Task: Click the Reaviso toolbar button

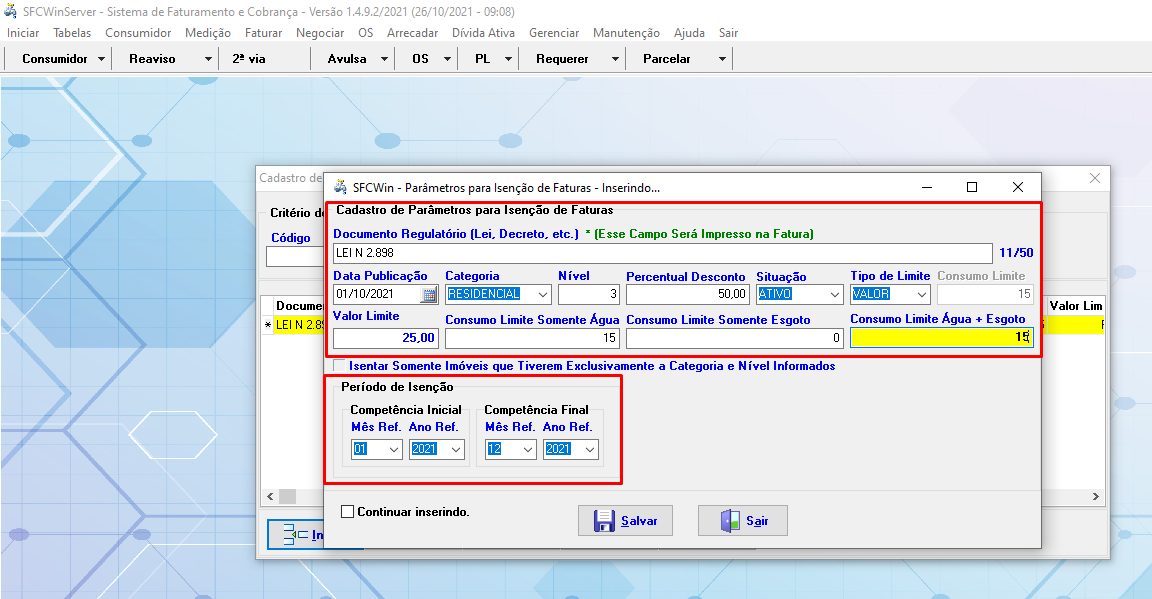Action: click(x=152, y=59)
